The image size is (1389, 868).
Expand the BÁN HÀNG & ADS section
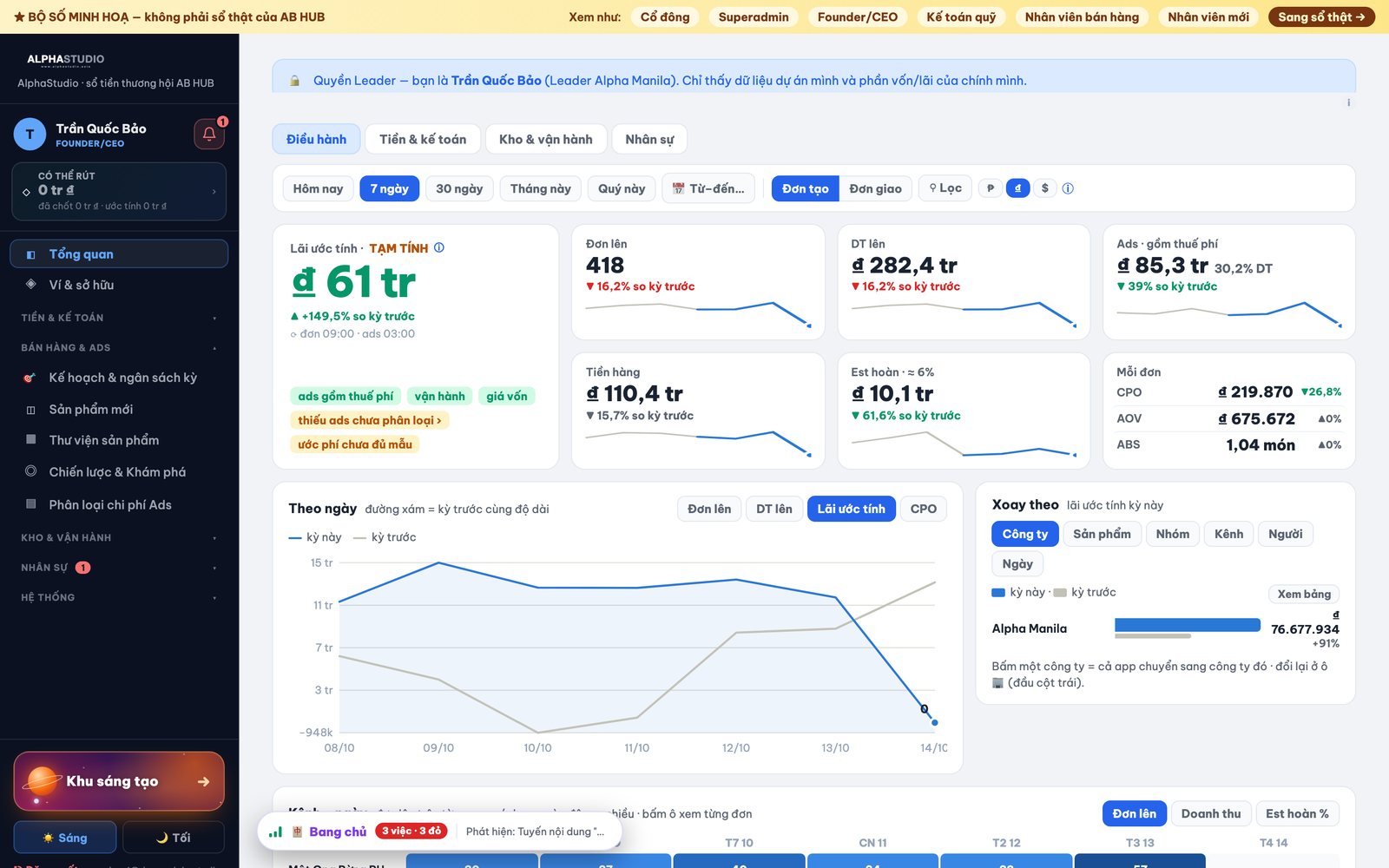119,347
